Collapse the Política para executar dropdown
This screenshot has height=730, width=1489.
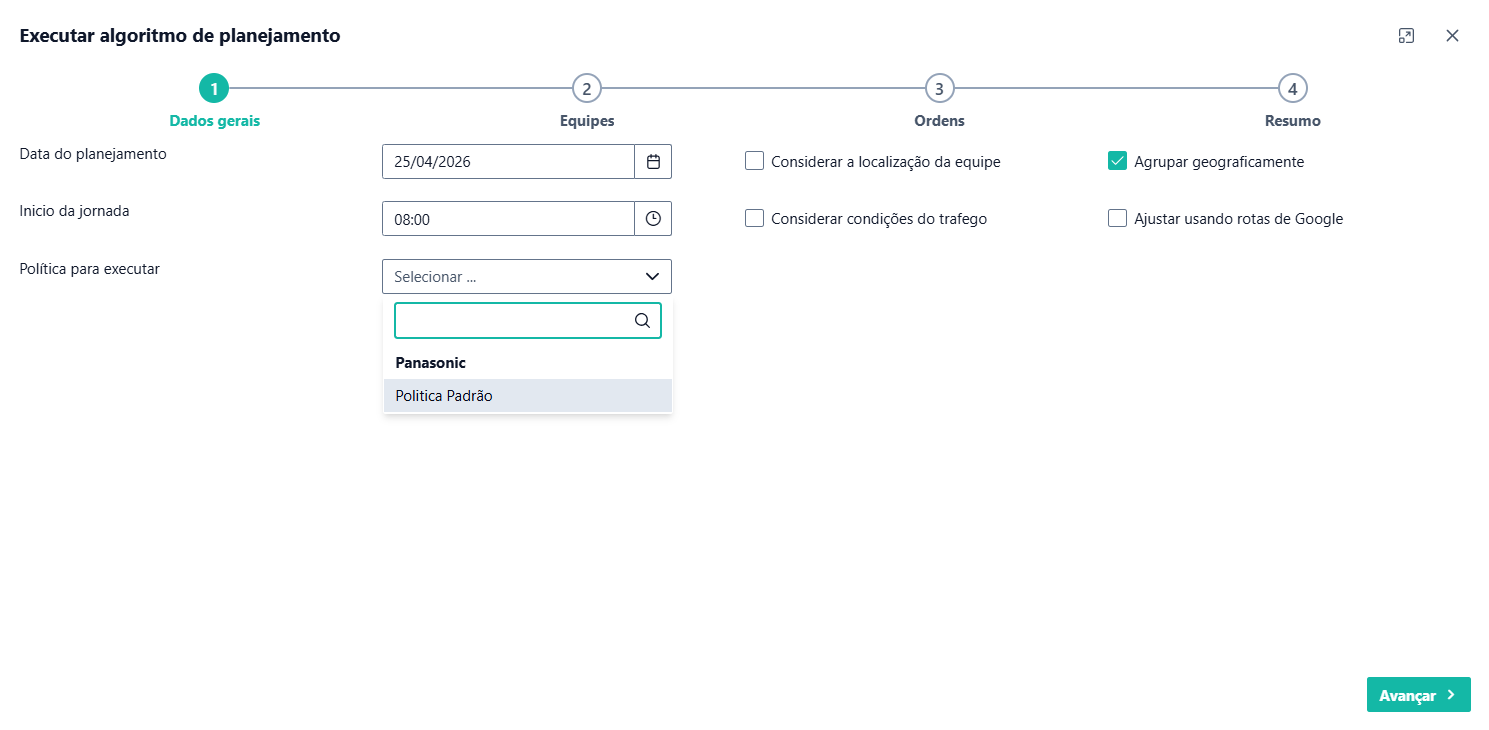coord(652,277)
